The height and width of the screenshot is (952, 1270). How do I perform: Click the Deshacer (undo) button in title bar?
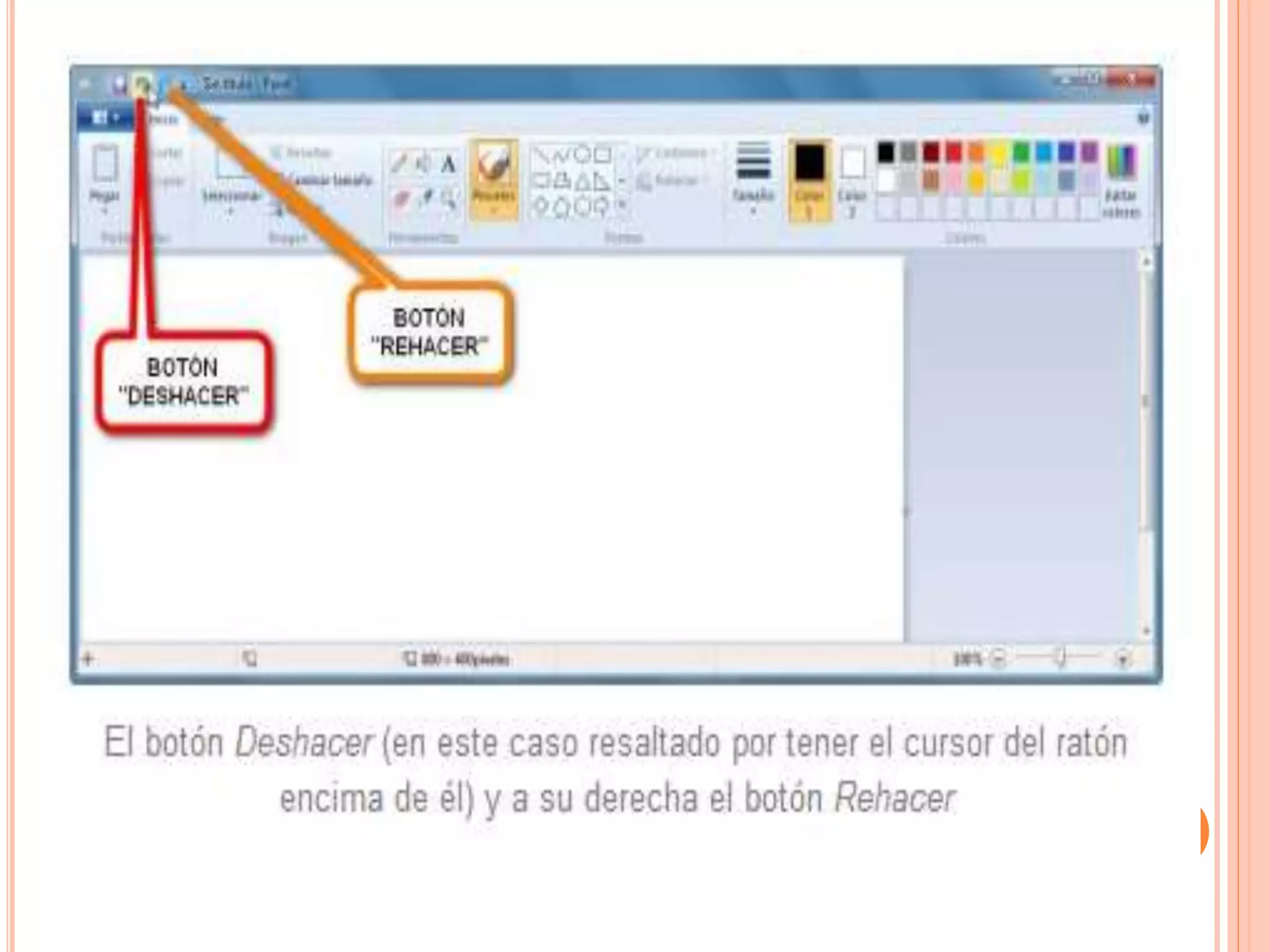pyautogui.click(x=143, y=84)
